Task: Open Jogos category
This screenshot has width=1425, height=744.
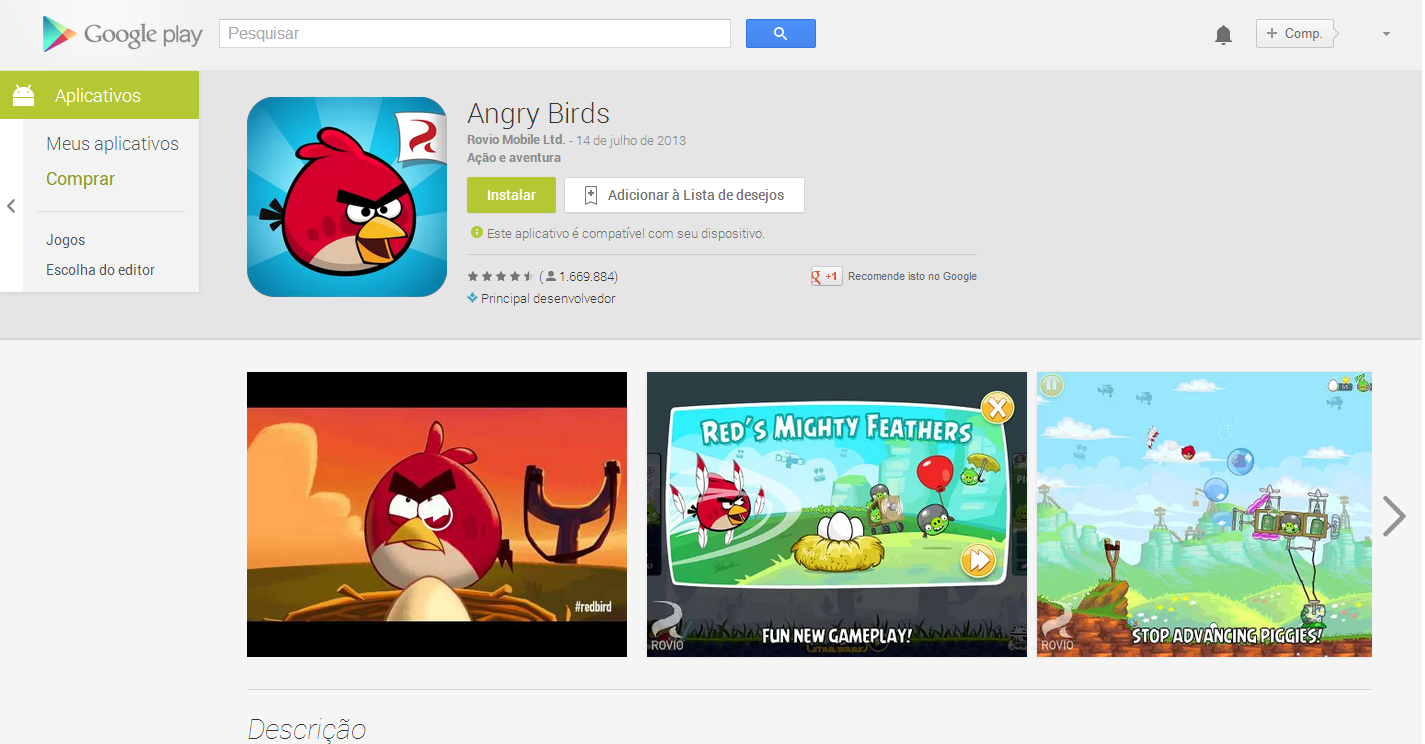Action: [x=65, y=240]
